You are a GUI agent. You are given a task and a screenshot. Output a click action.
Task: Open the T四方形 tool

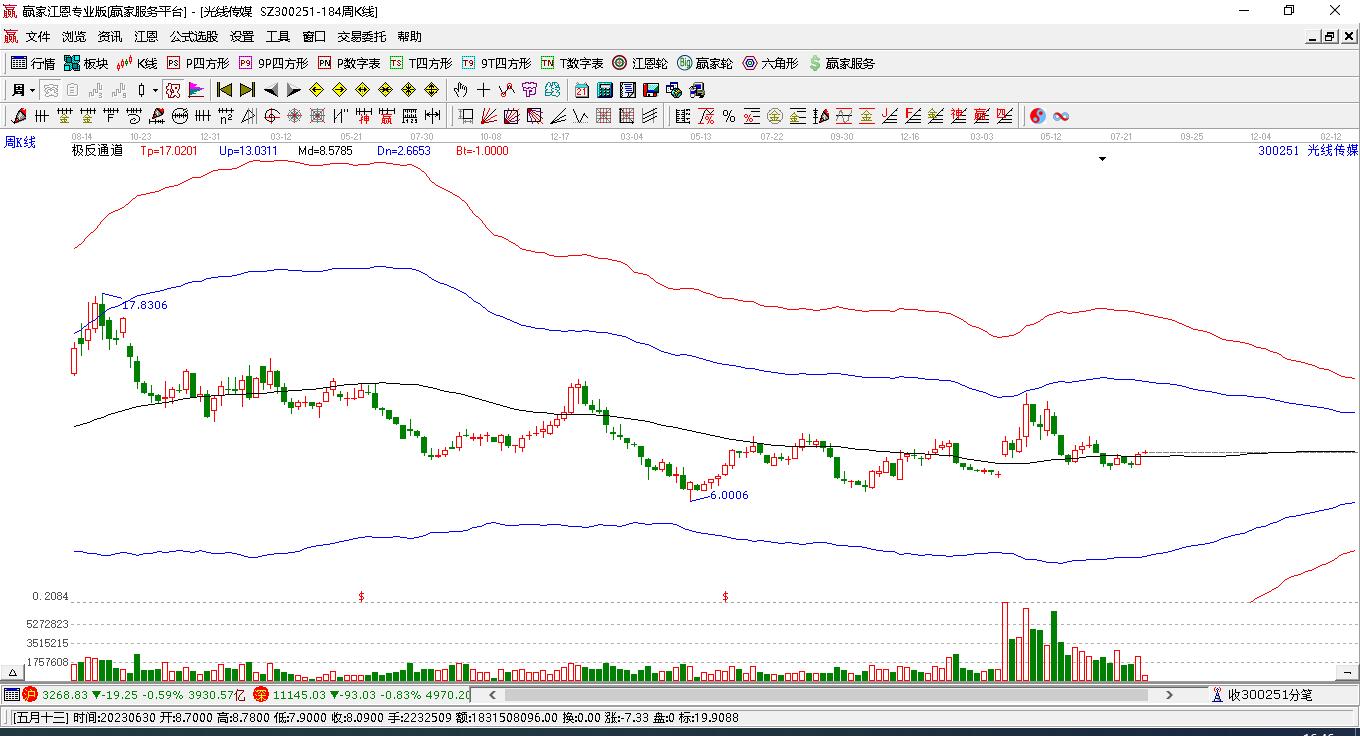point(421,63)
